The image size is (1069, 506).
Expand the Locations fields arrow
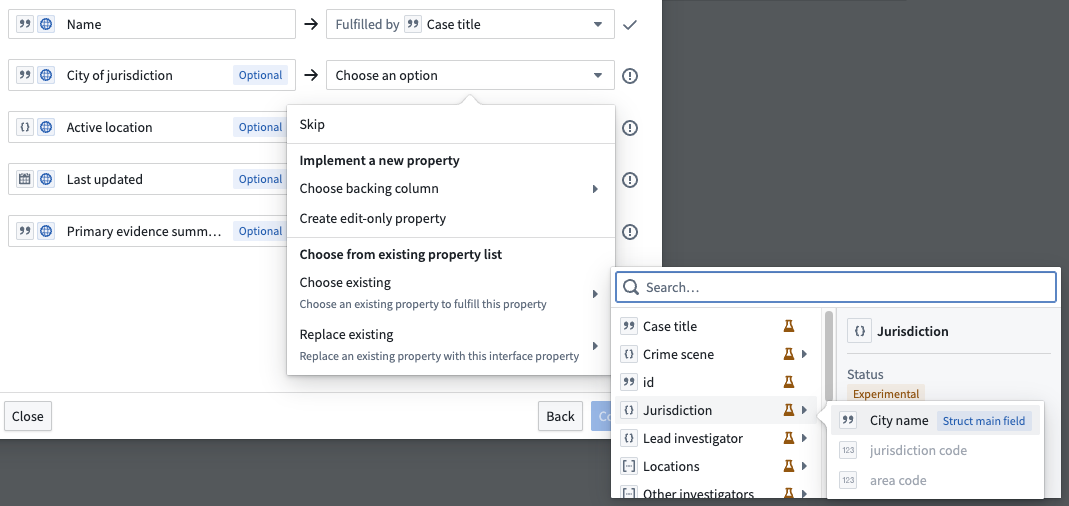[x=805, y=466]
